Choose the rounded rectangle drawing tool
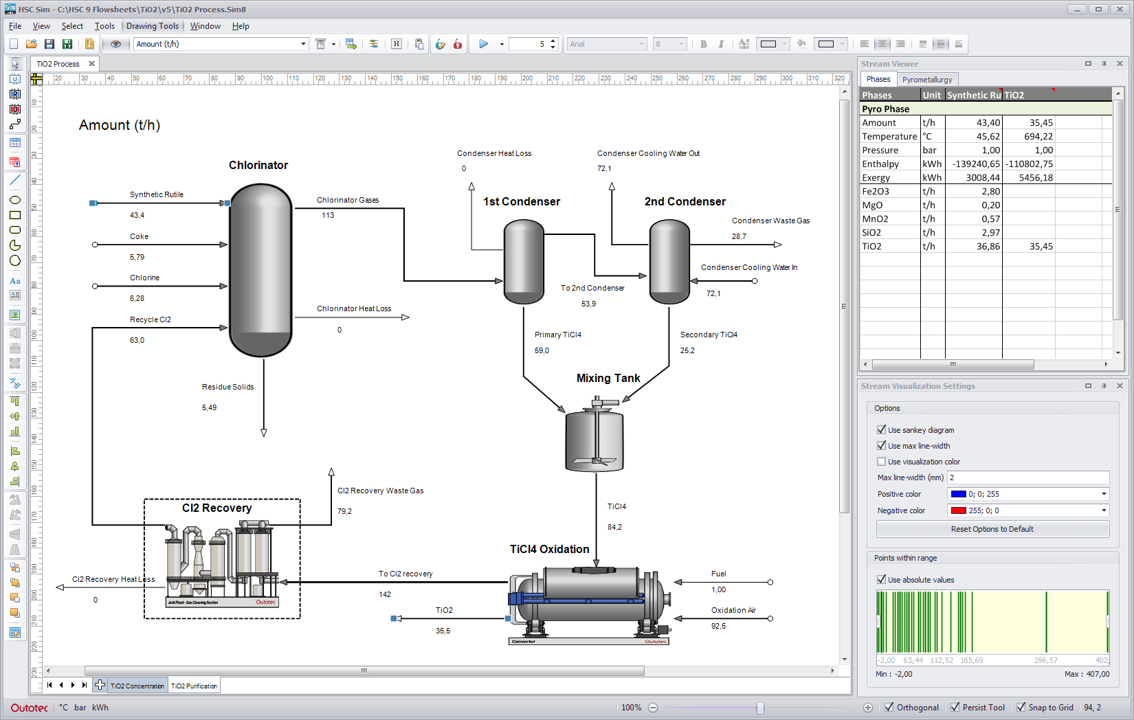The width and height of the screenshot is (1134, 720). tap(14, 231)
